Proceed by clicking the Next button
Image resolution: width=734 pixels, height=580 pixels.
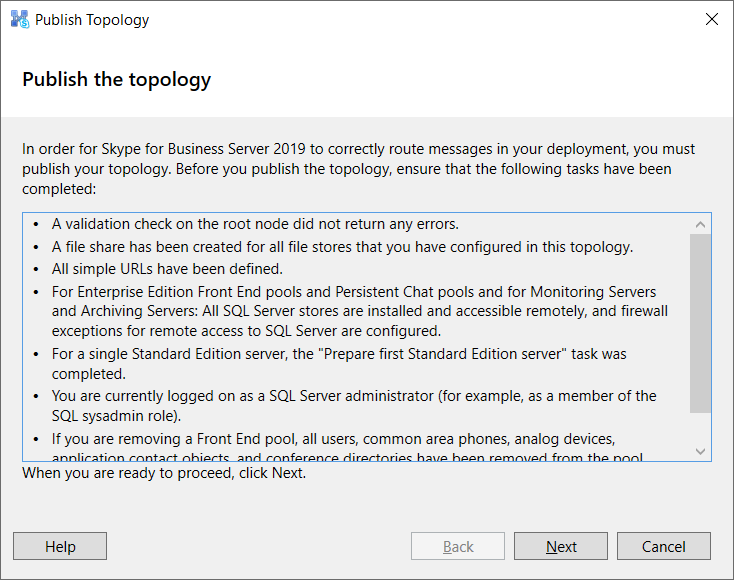(x=561, y=546)
